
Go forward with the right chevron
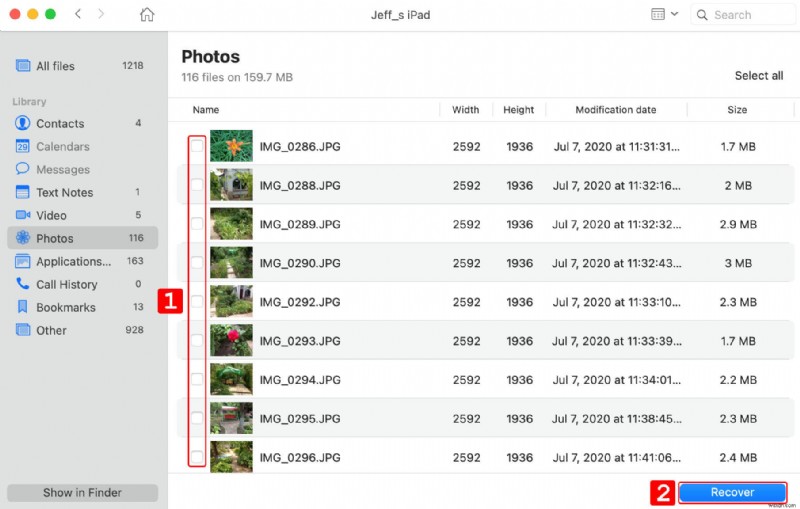pos(102,15)
